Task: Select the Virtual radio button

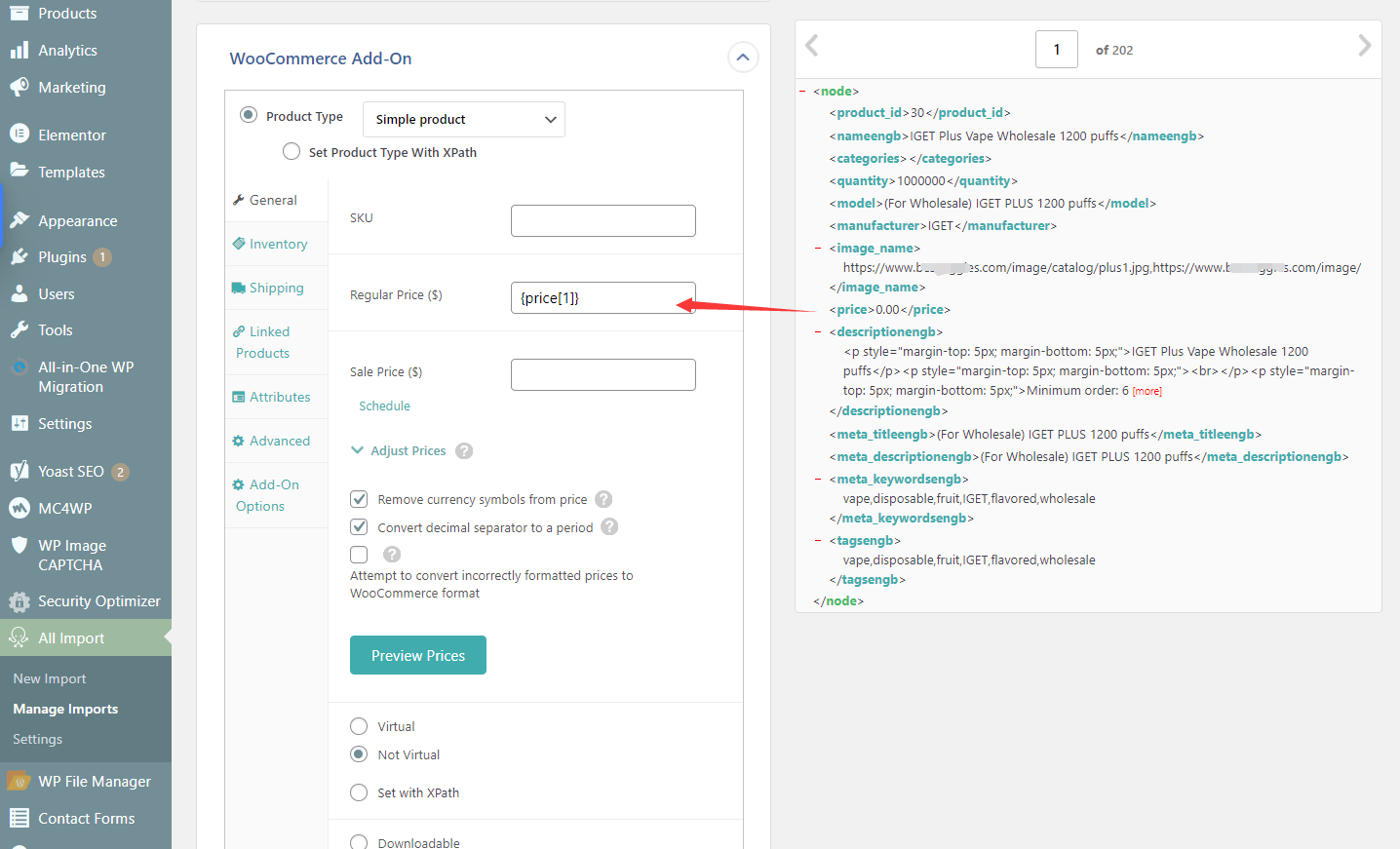Action: pos(359,726)
